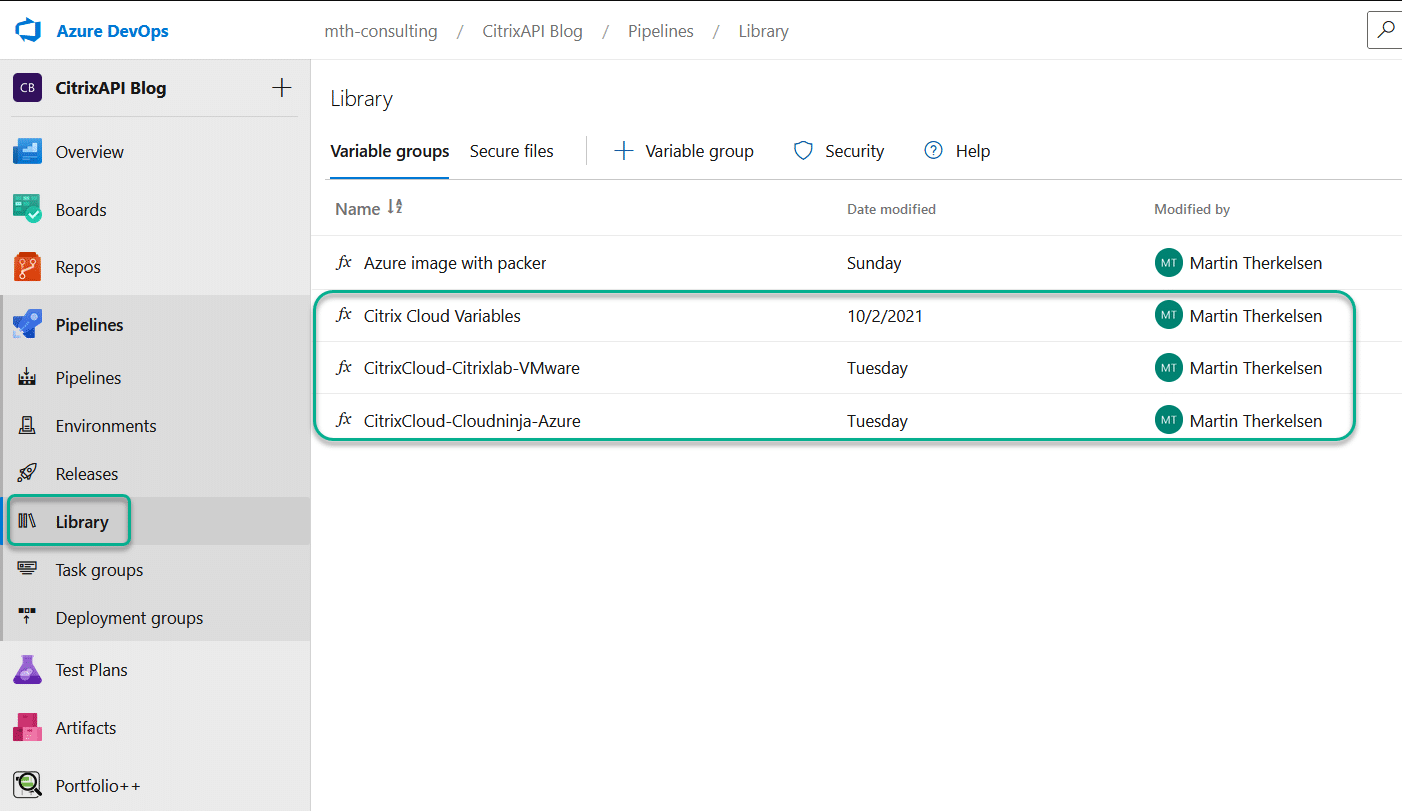Open Releases in the sidebar

click(87, 474)
